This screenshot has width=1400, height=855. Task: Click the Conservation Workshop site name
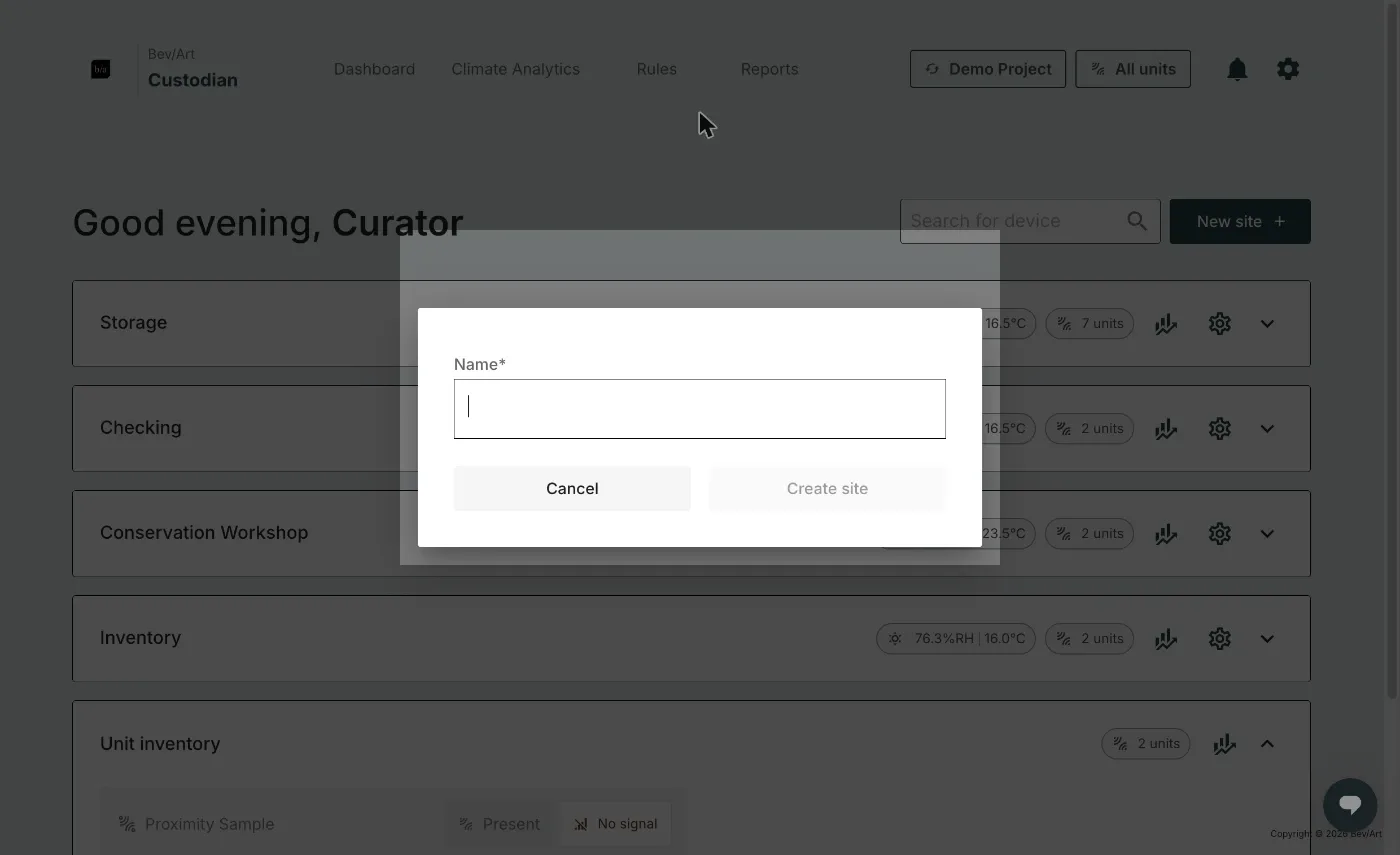(x=204, y=533)
